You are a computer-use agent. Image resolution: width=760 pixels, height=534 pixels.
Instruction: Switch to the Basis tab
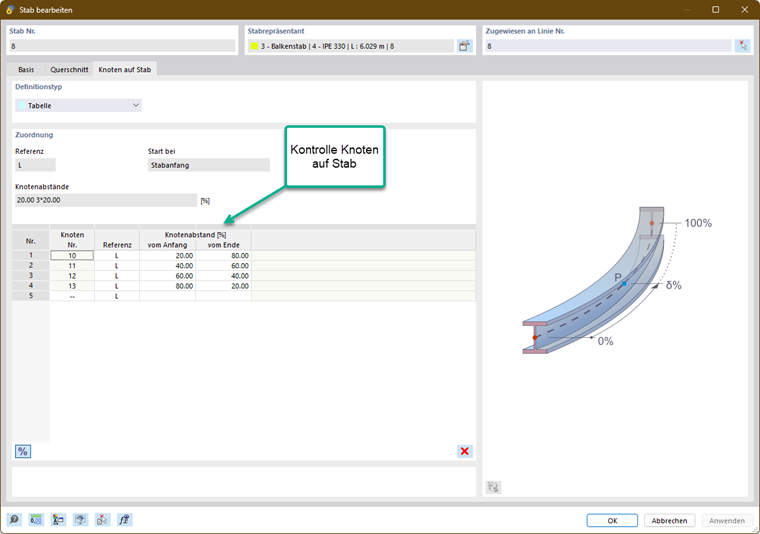click(x=26, y=69)
